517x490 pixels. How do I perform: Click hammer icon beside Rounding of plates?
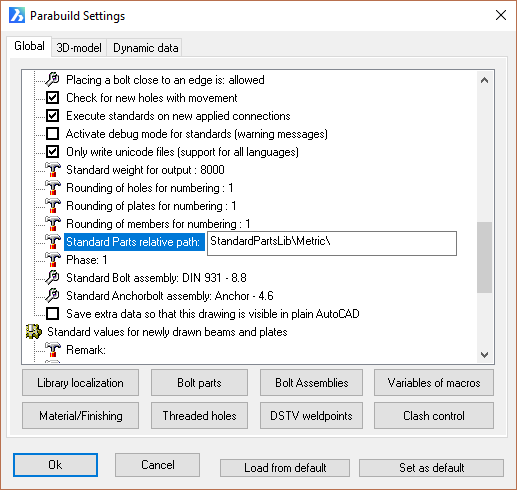click(53, 206)
